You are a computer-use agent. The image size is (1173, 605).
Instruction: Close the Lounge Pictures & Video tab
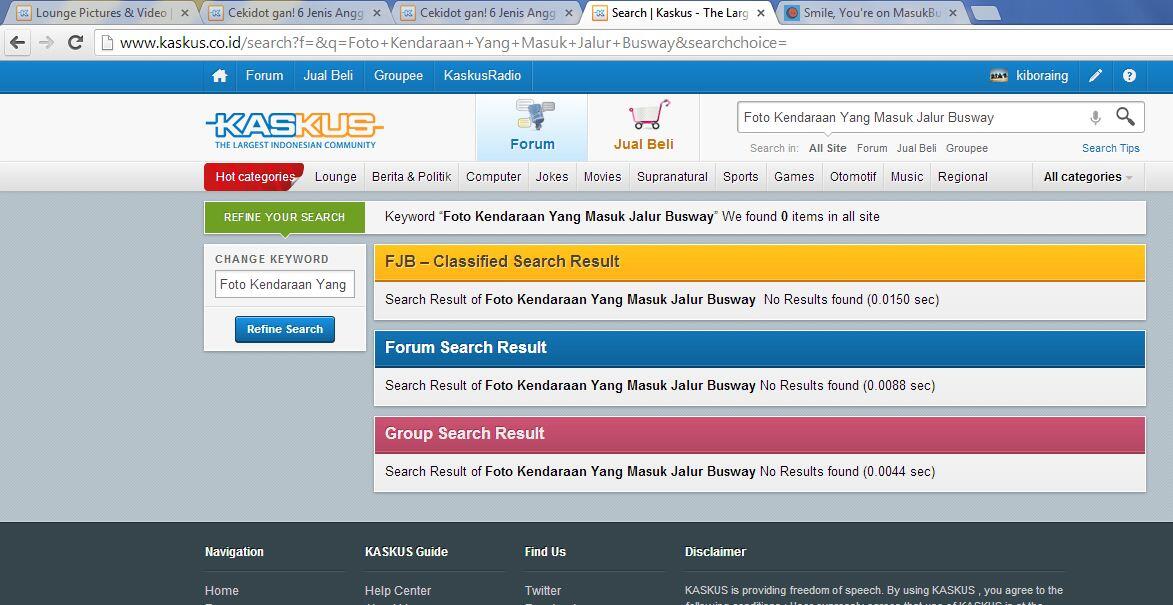click(x=185, y=13)
